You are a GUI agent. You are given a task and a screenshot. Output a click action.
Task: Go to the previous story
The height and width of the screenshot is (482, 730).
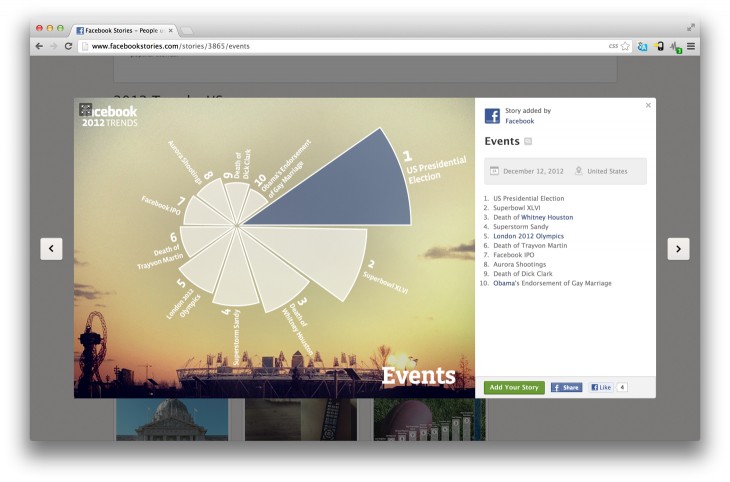click(x=51, y=249)
